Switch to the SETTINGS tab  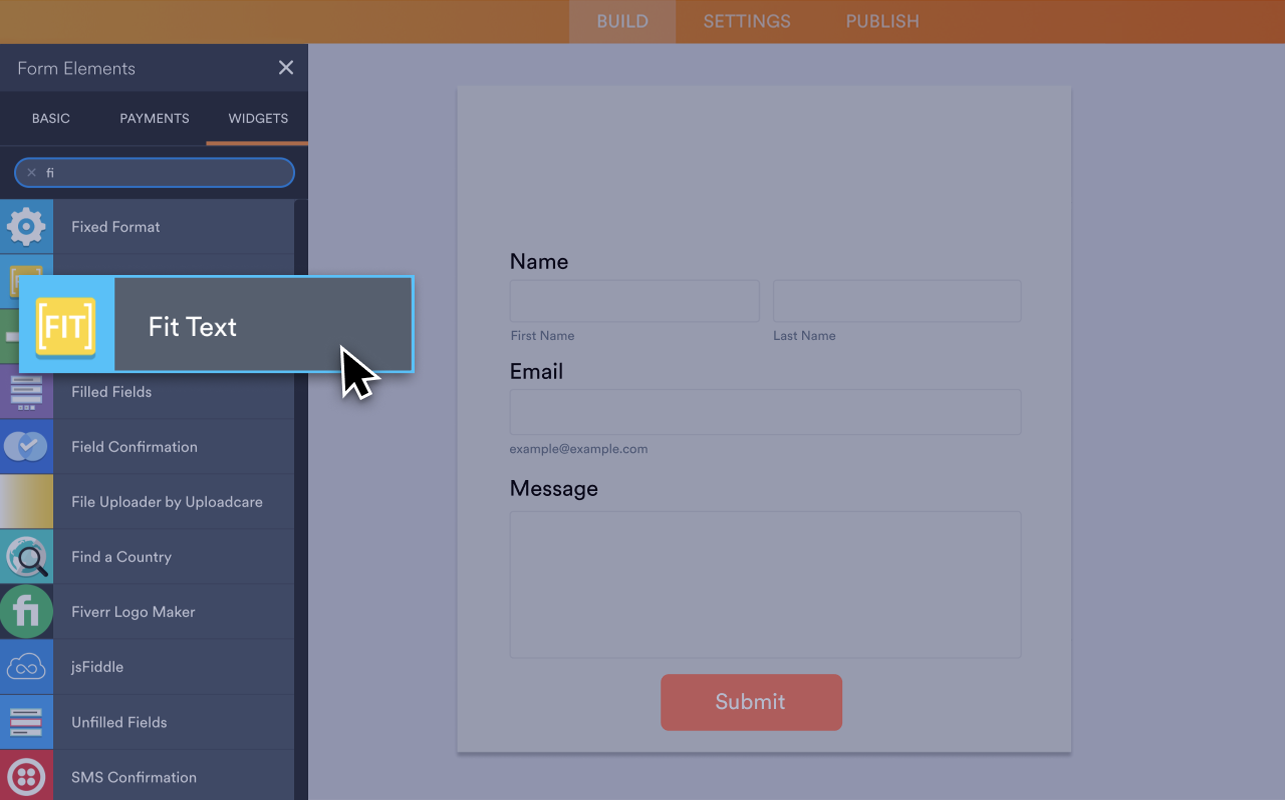click(x=746, y=21)
